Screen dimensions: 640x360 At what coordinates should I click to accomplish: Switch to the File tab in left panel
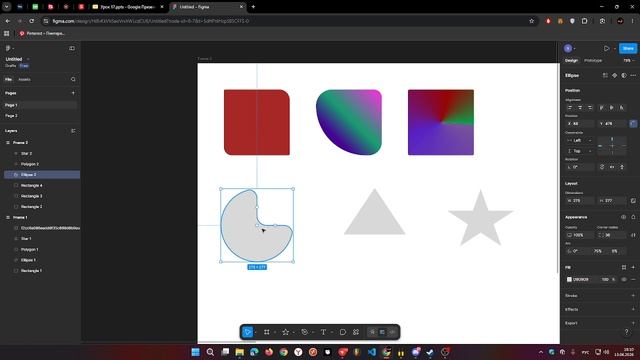click(8, 80)
